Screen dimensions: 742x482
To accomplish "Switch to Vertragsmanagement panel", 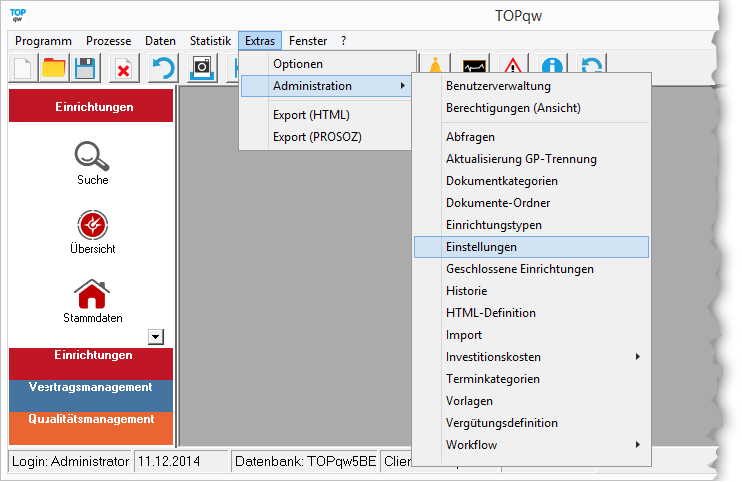I will click(91, 387).
